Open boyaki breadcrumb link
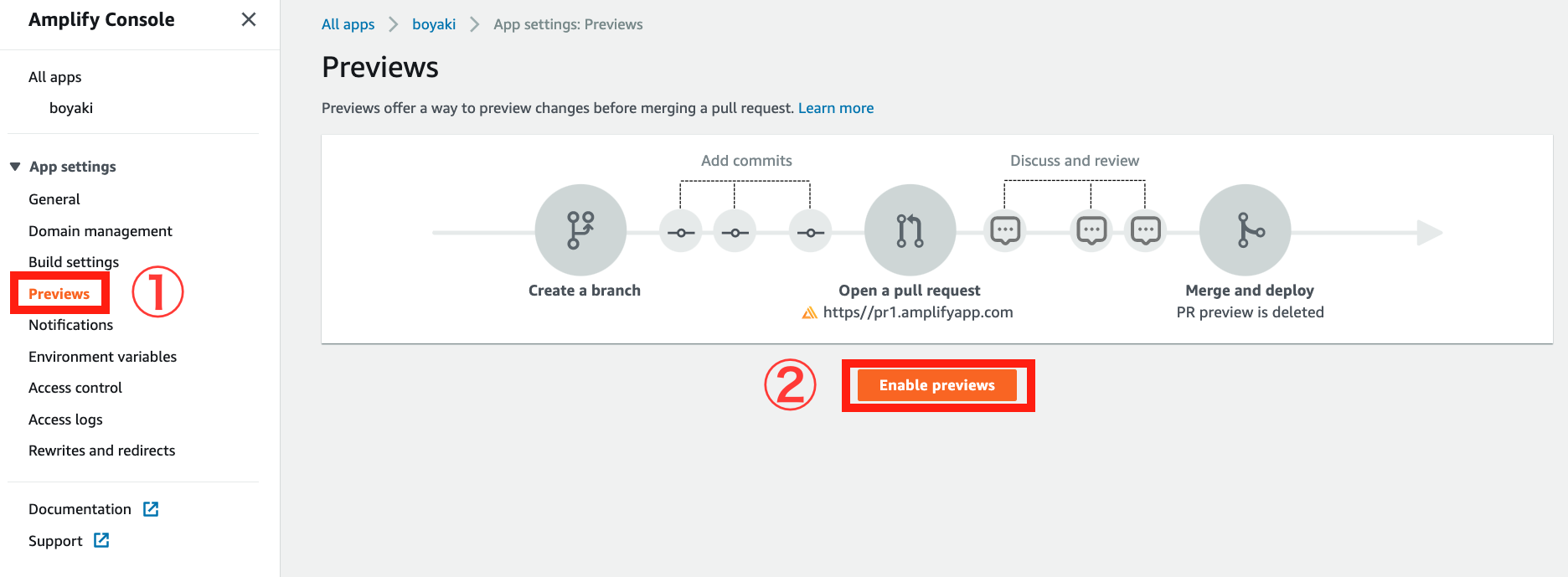The width and height of the screenshot is (1568, 577). (434, 24)
